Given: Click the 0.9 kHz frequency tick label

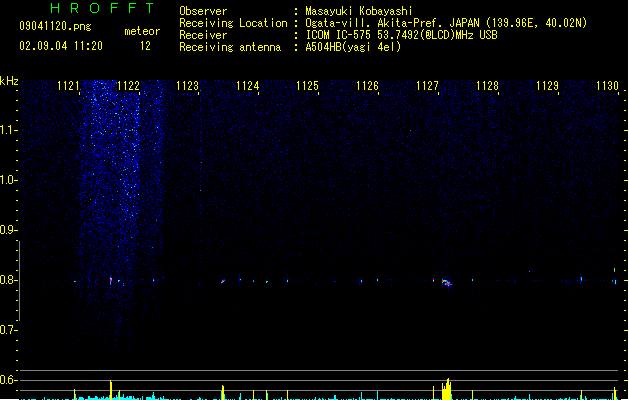Looking at the screenshot, I should pos(8,230).
